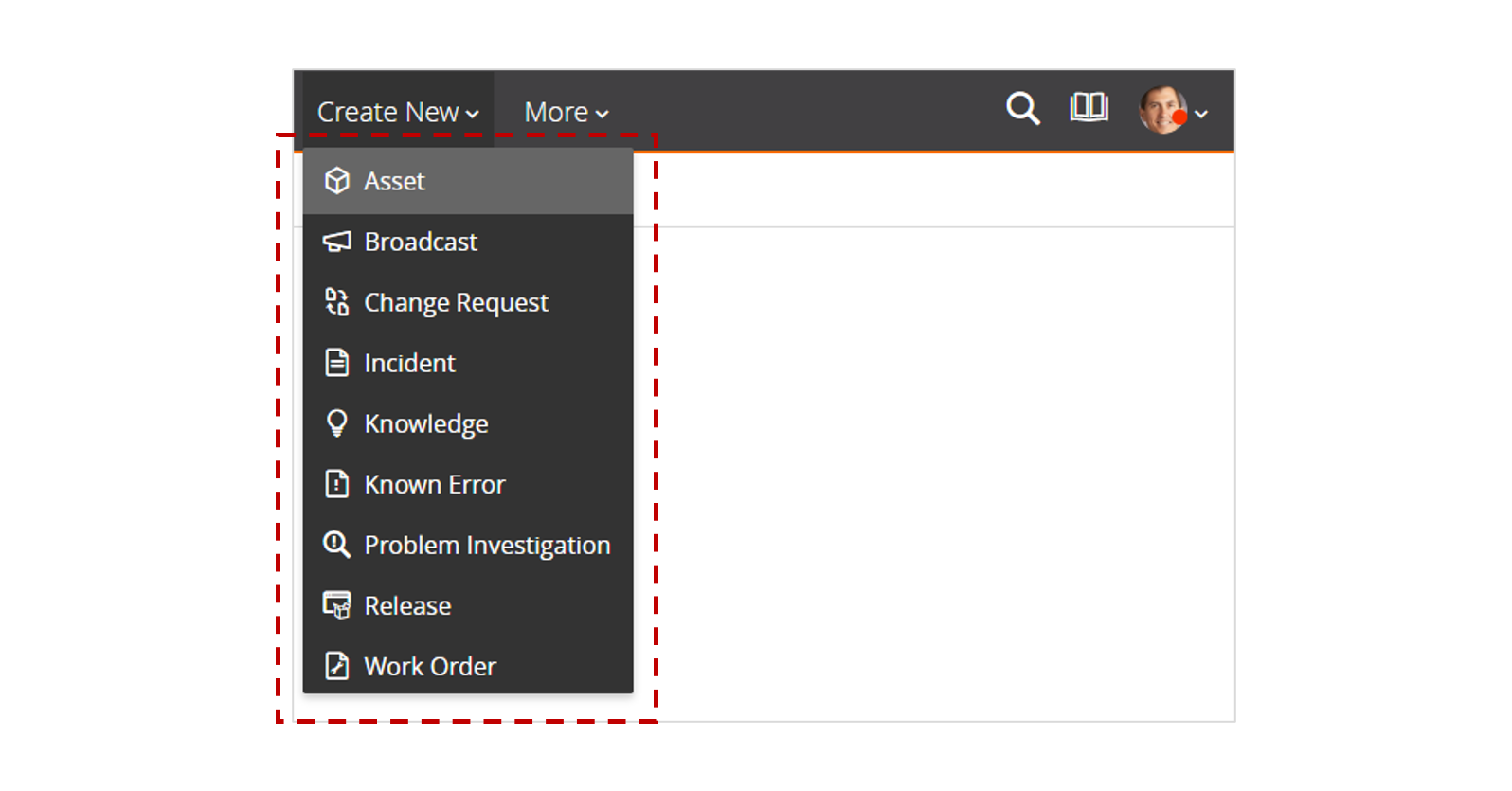The height and width of the screenshot is (791, 1512).
Task: Open the search magnifier icon
Action: click(1022, 109)
